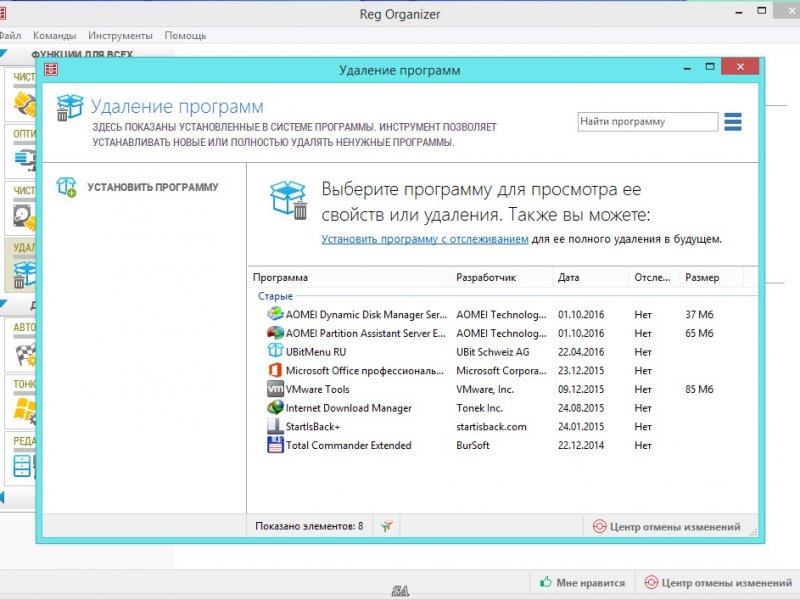Click the large box-and-trash header icon
Viewport: 800px width, 600px height.
pyautogui.click(x=69, y=107)
